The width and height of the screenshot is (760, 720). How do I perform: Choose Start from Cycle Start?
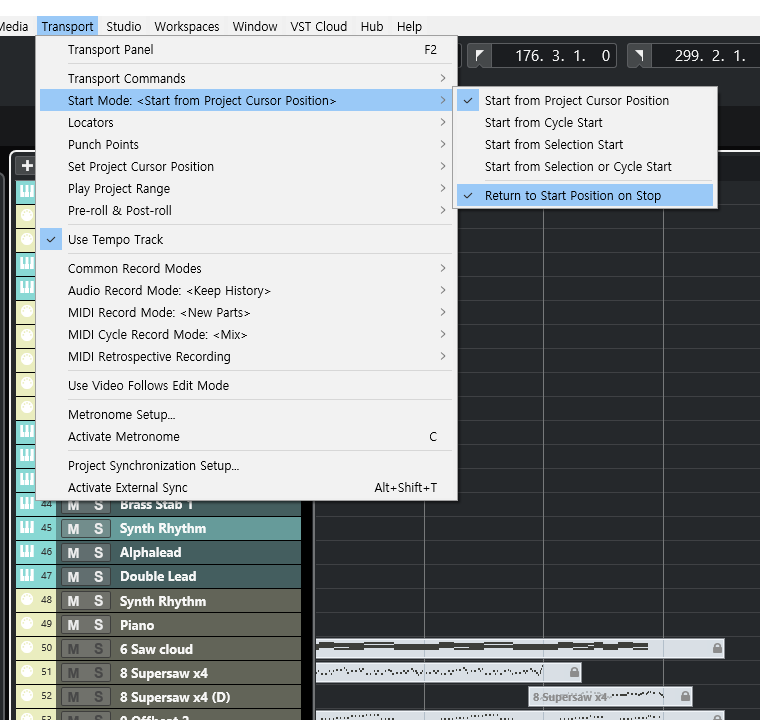(543, 123)
